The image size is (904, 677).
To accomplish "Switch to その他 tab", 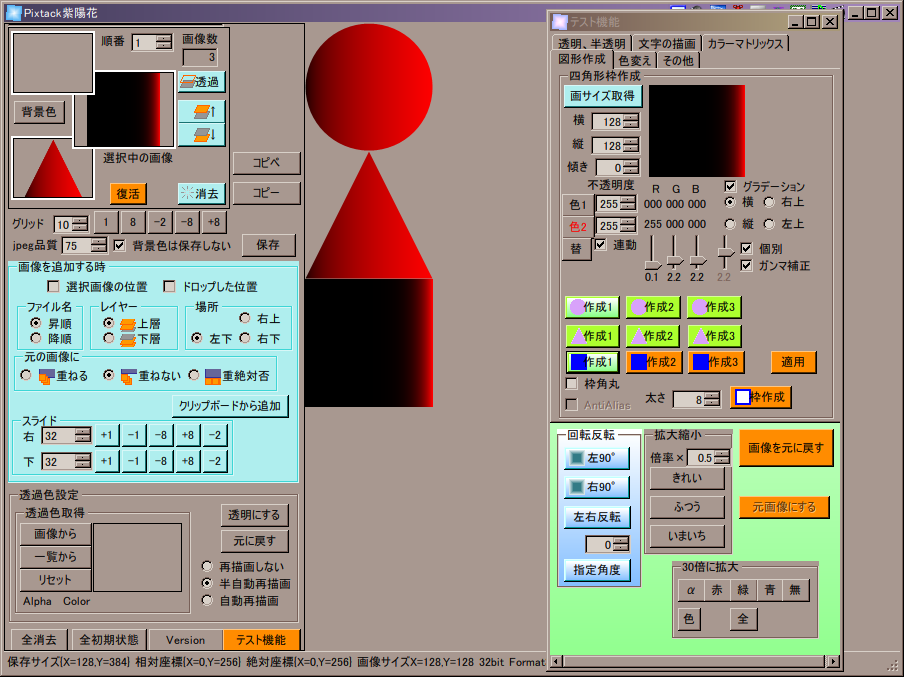I will 678,61.
